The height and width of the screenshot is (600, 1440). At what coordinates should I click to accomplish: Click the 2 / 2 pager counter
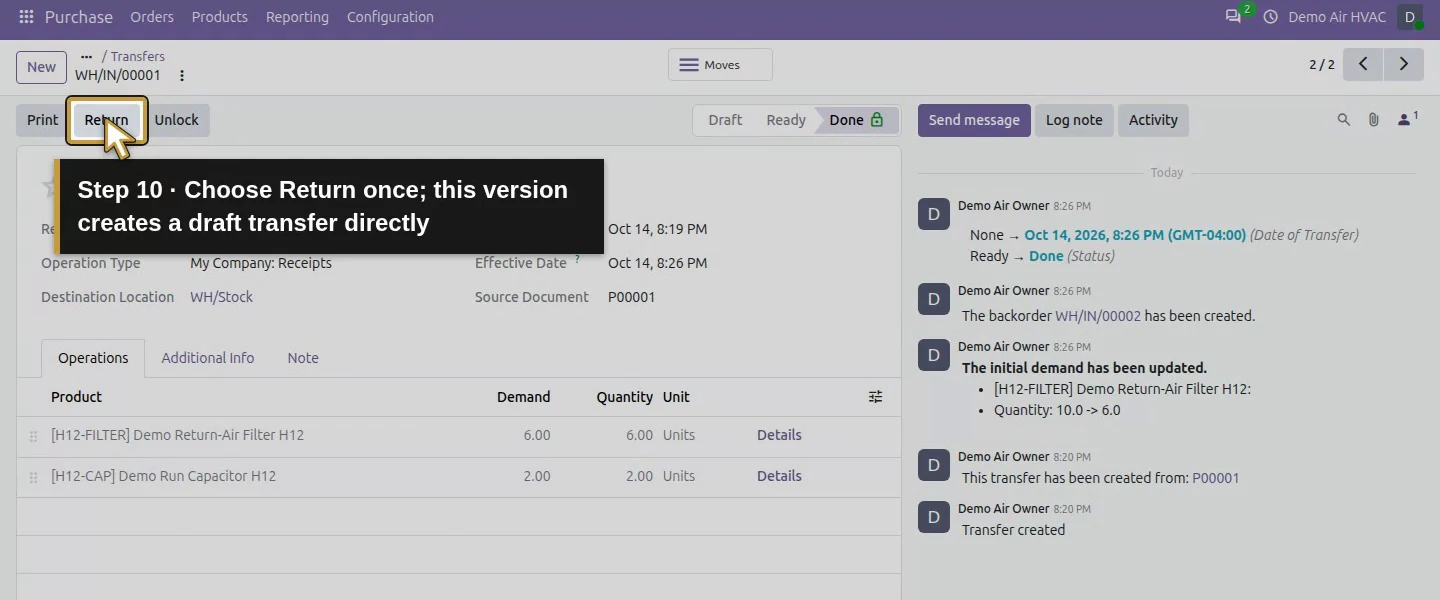point(1322,64)
